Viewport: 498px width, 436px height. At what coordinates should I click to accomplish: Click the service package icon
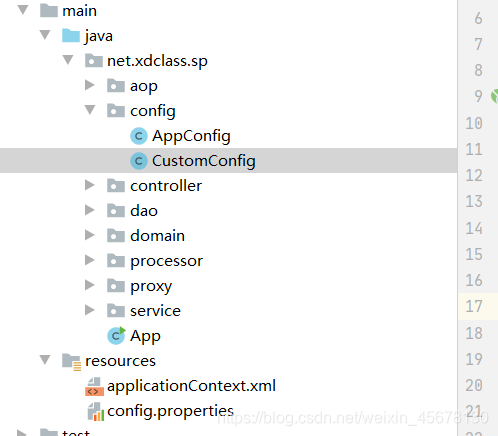click(x=116, y=310)
